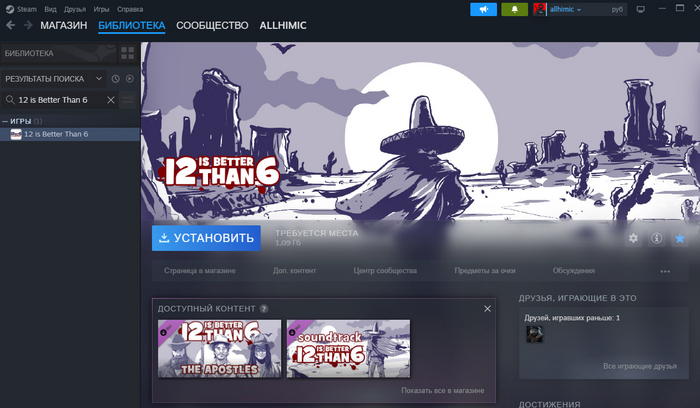Image resolution: width=700 pixels, height=408 pixels.
Task: Clear the search text with X
Action: [111, 100]
